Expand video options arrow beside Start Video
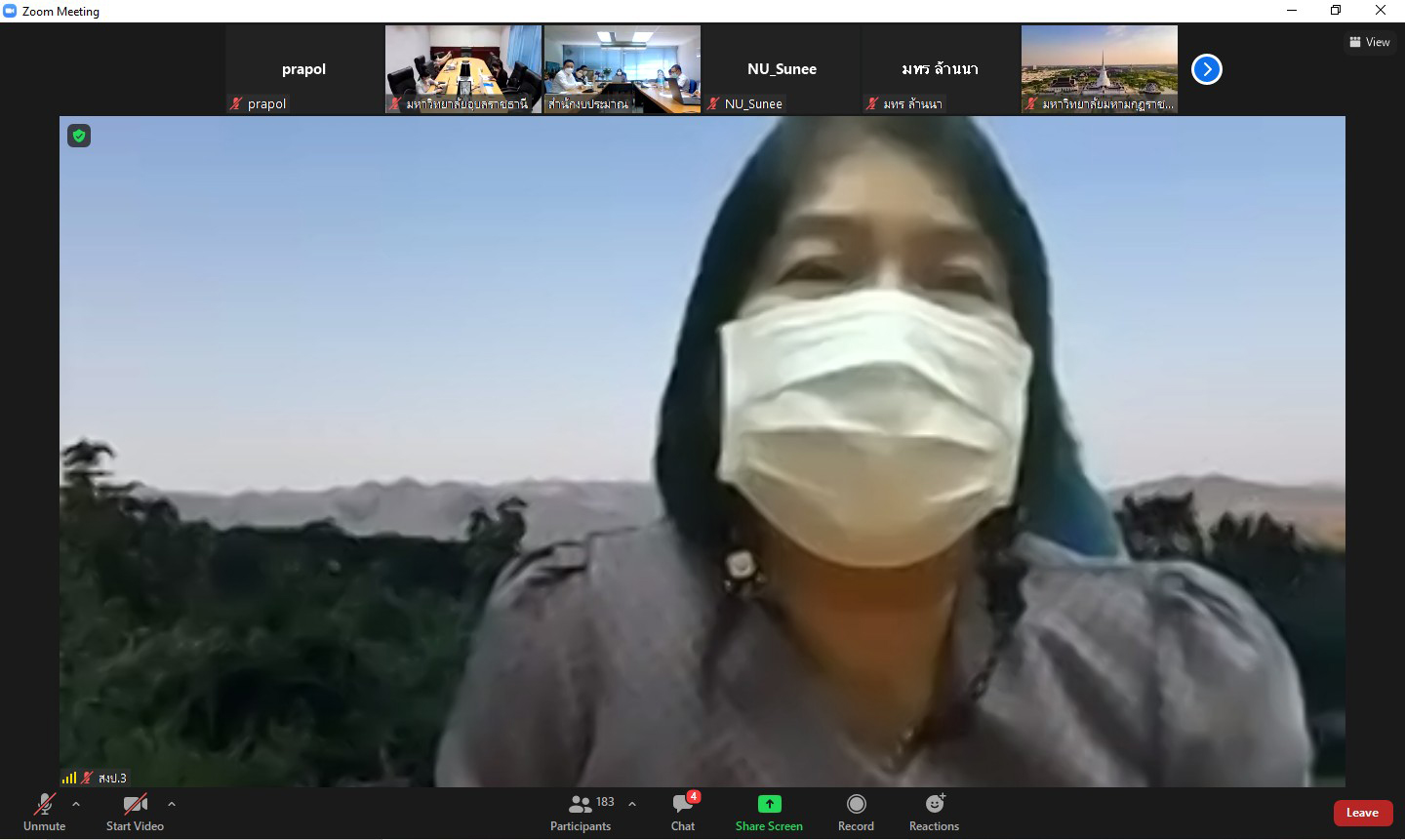 point(172,804)
